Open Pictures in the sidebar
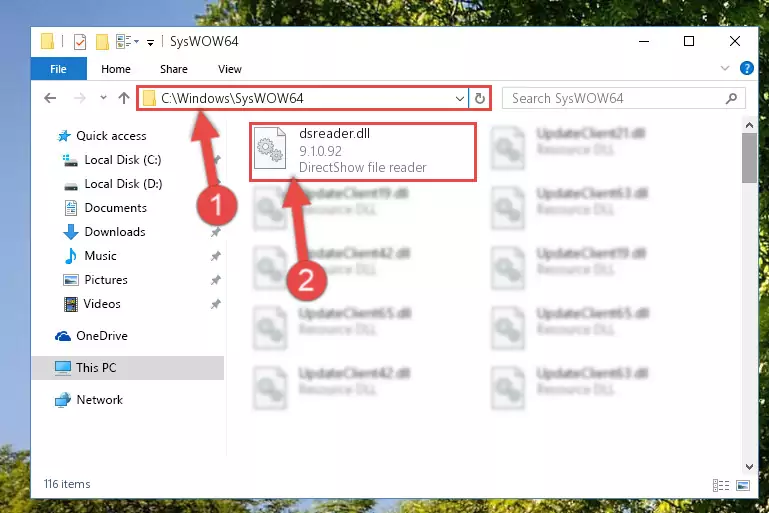 (x=106, y=280)
